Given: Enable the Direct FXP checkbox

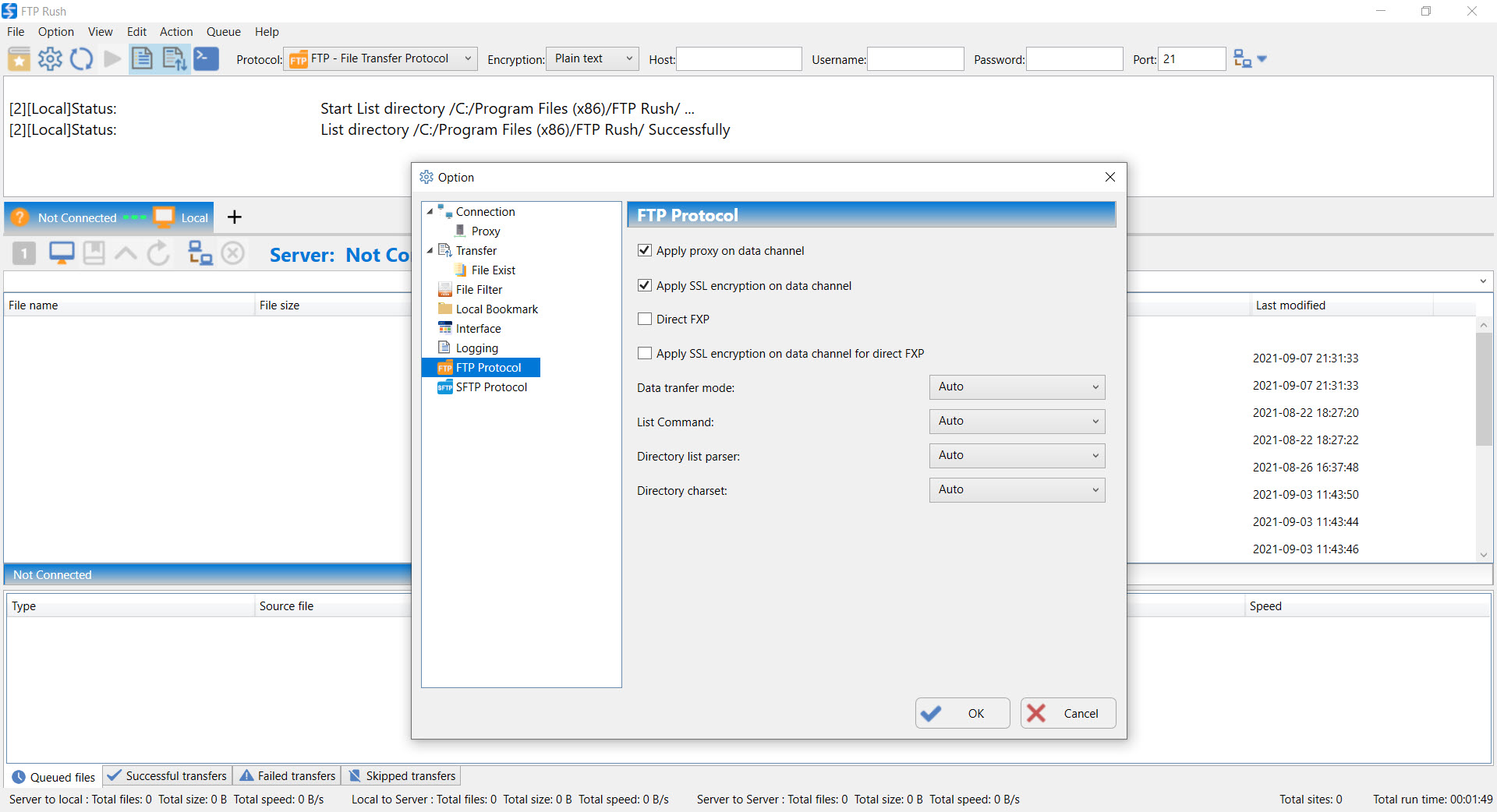Looking at the screenshot, I should [x=645, y=319].
